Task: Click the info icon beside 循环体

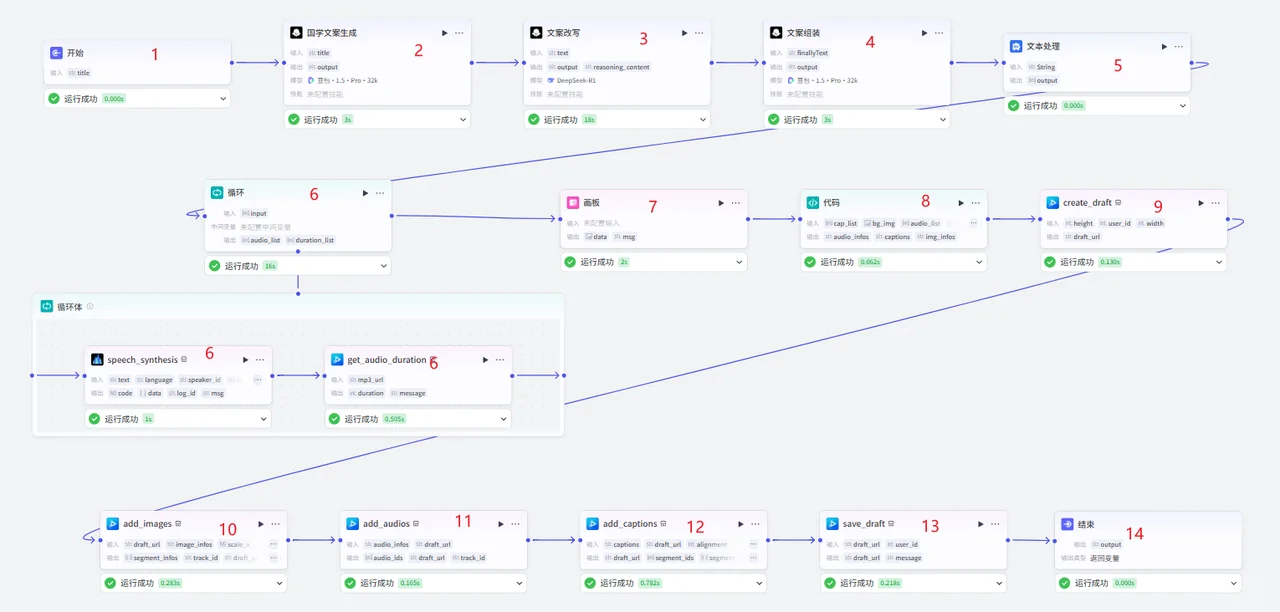Action: point(90,306)
